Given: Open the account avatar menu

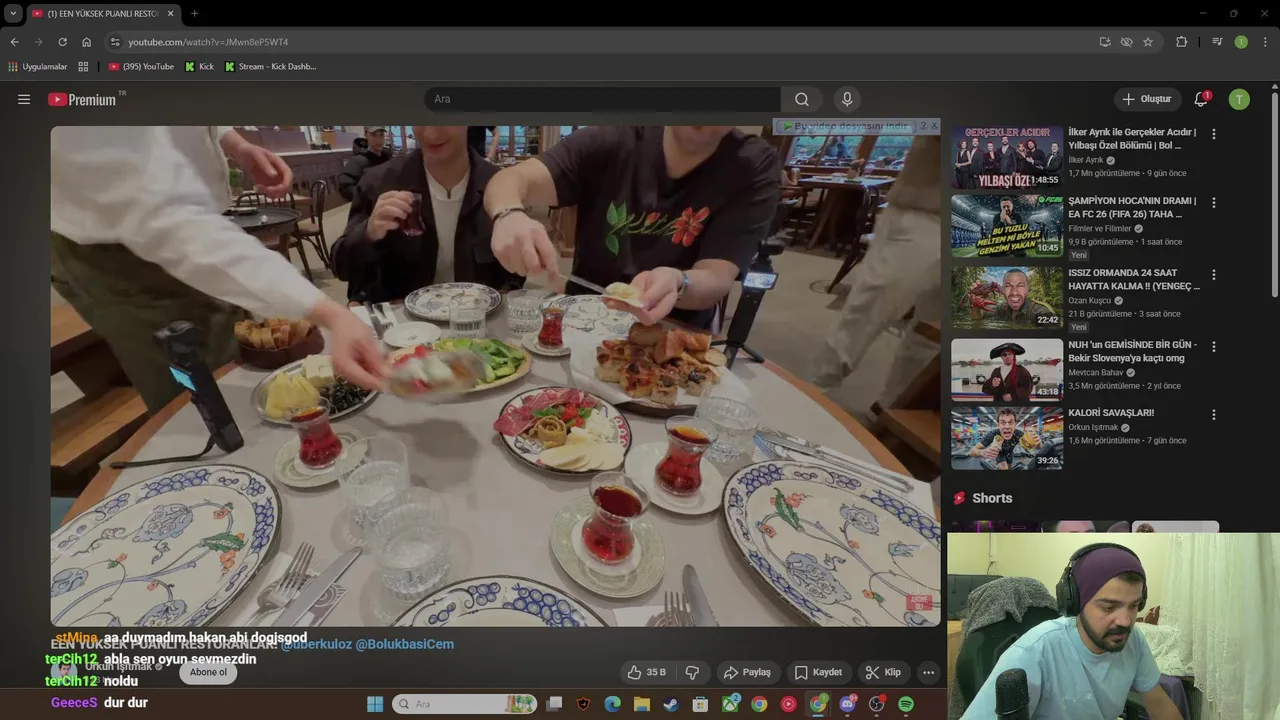Looking at the screenshot, I should pyautogui.click(x=1239, y=99).
